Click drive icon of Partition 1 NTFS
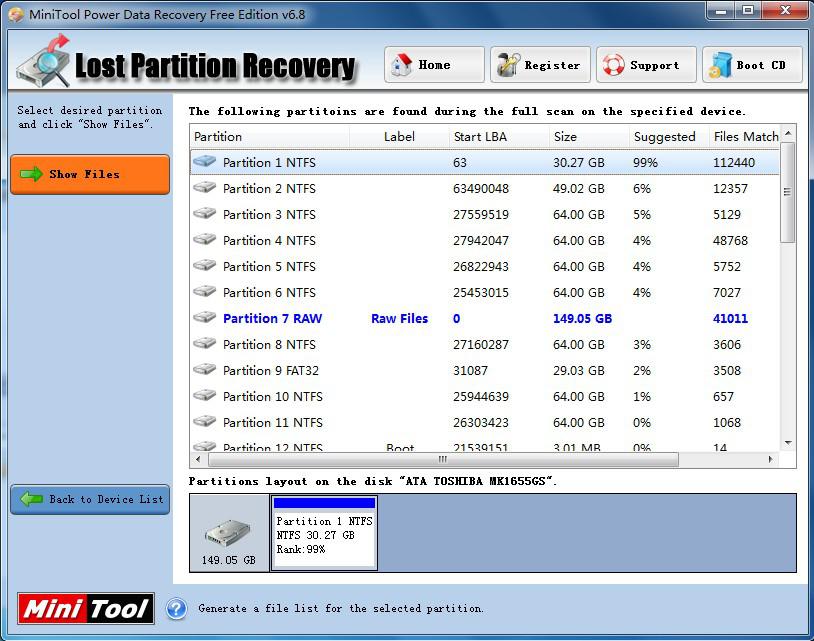The height and width of the screenshot is (641, 814). (x=205, y=161)
